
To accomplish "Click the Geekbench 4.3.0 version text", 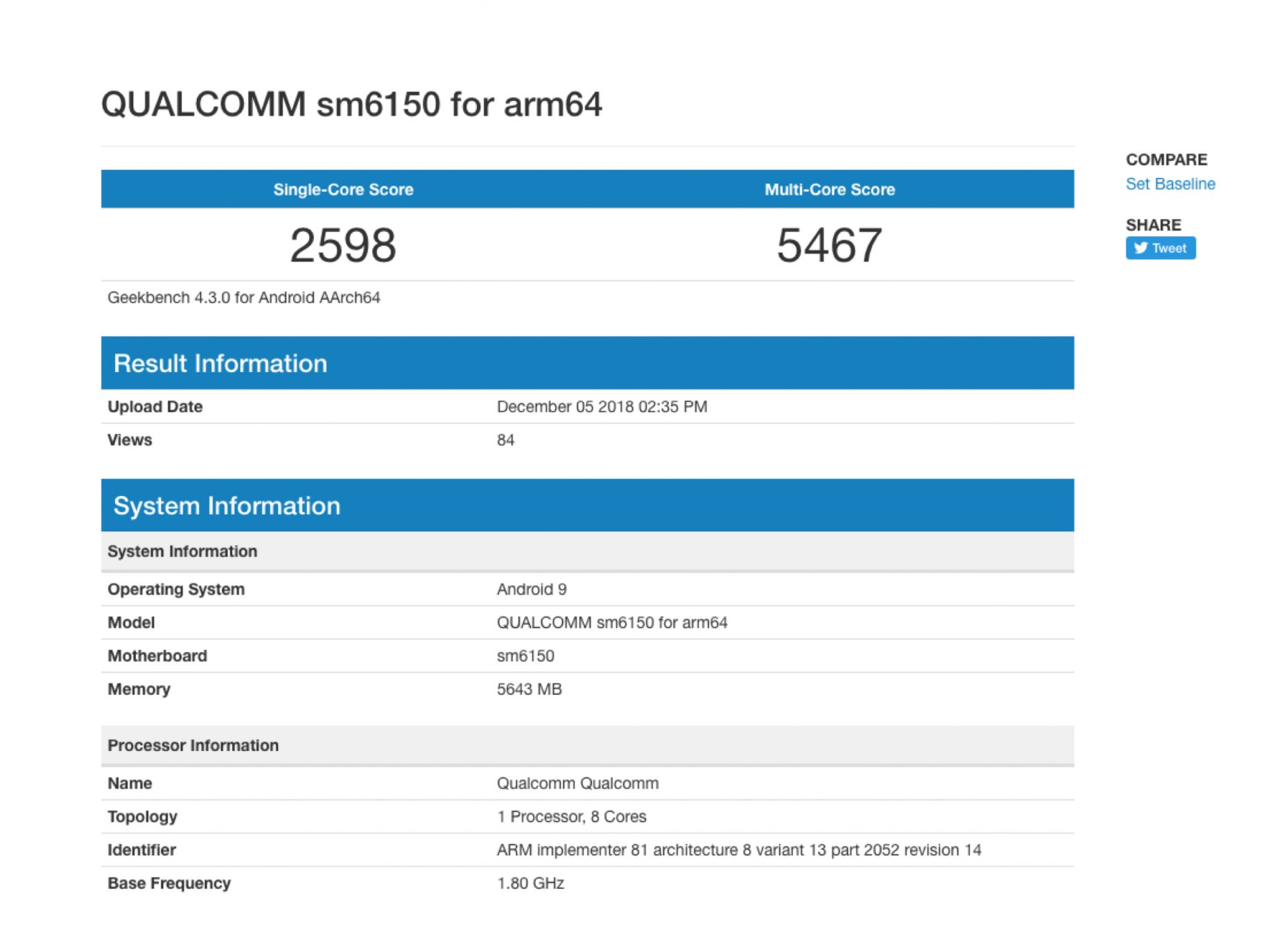I will pyautogui.click(x=243, y=298).
